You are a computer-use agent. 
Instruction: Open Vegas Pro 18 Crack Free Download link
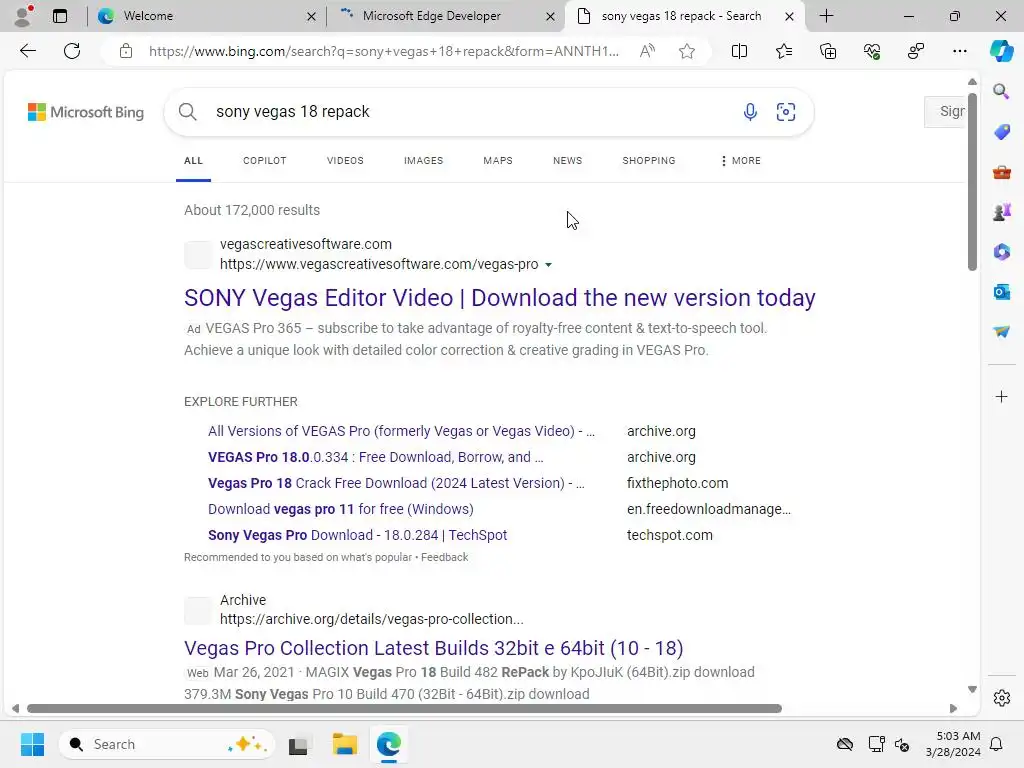pyautogui.click(x=396, y=483)
